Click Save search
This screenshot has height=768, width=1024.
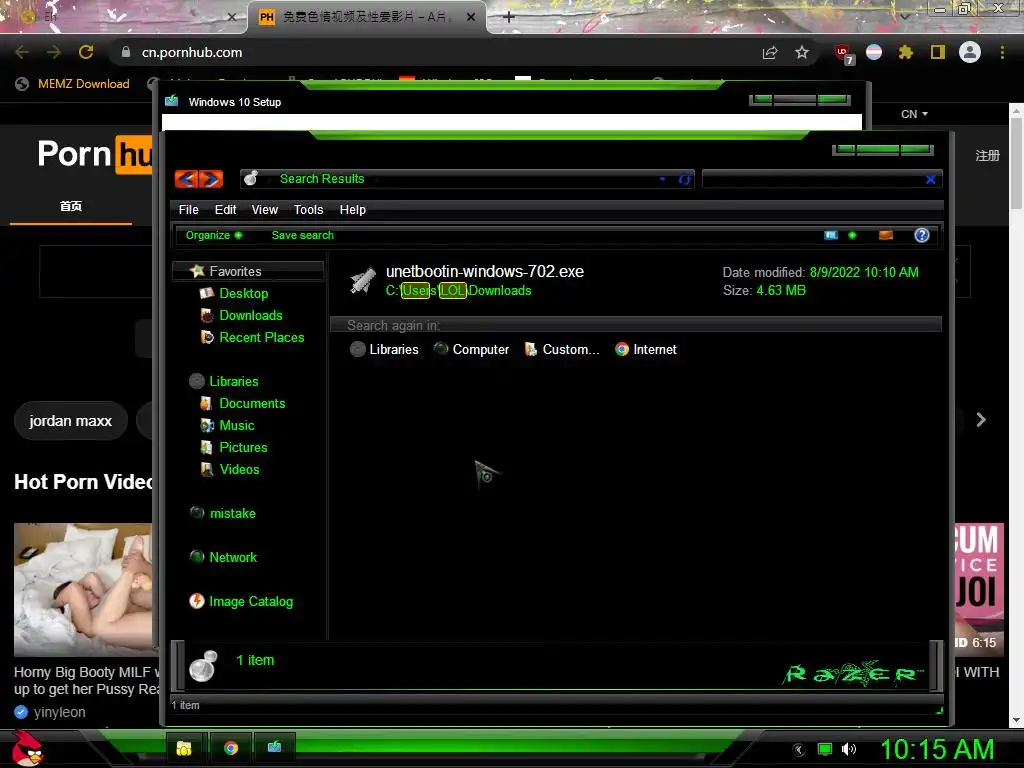click(x=302, y=235)
